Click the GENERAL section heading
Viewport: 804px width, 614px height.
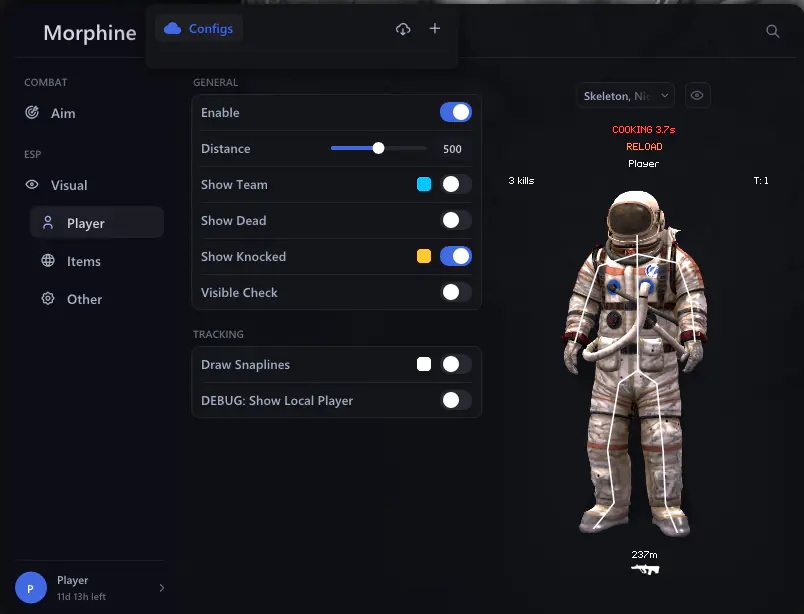coord(215,83)
